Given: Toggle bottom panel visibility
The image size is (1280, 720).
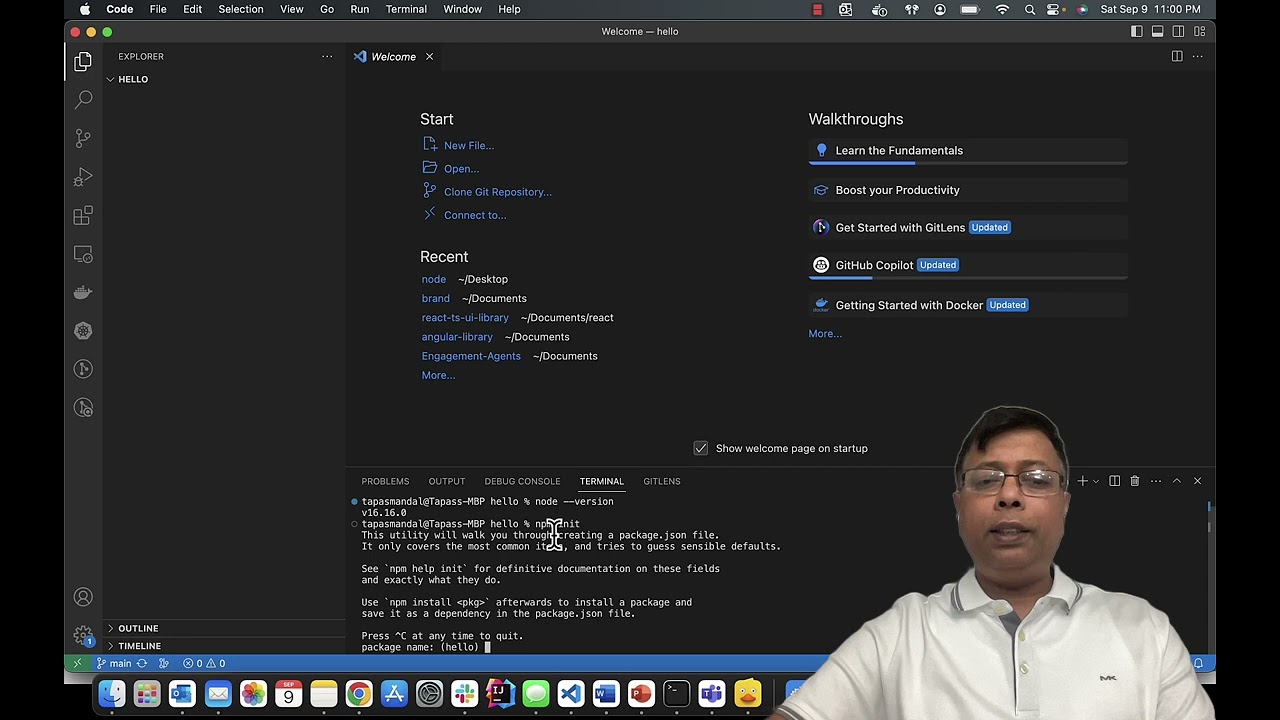Looking at the screenshot, I should [1158, 31].
